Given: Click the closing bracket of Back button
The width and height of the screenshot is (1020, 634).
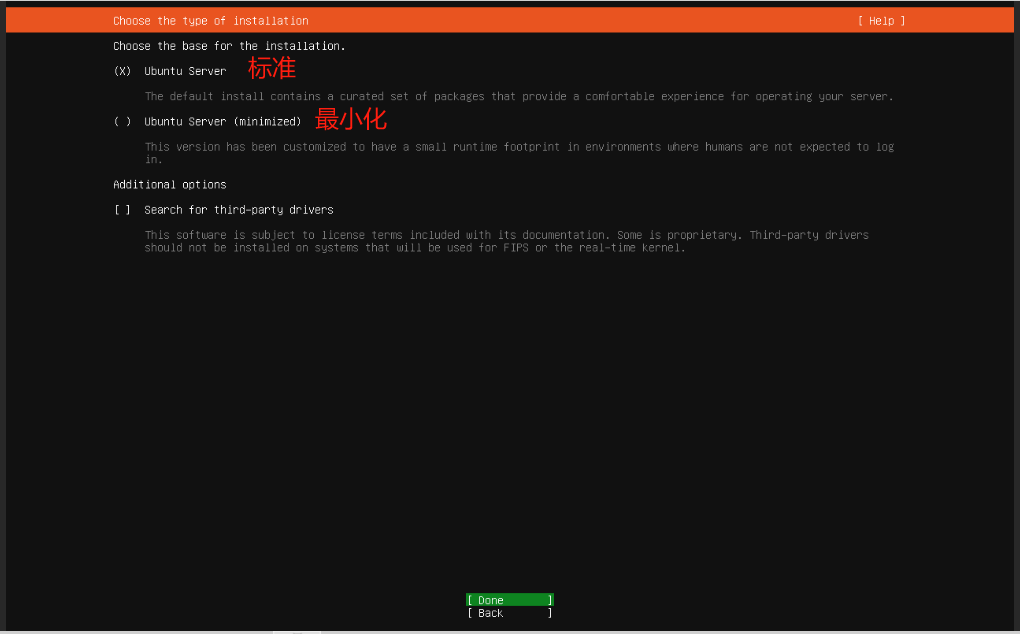Looking at the screenshot, I should (x=550, y=613).
